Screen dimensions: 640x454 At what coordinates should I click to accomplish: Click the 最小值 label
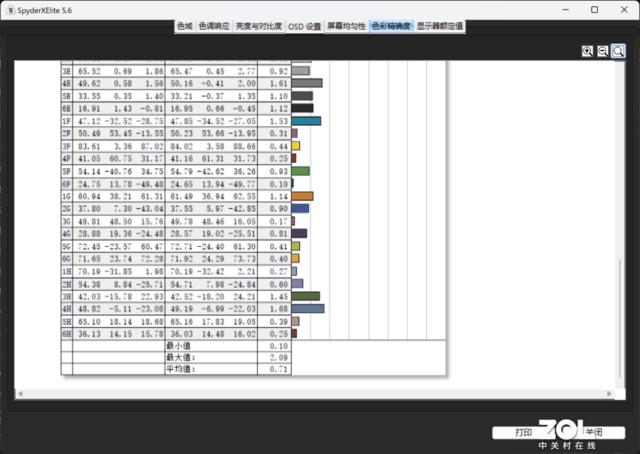click(x=178, y=346)
